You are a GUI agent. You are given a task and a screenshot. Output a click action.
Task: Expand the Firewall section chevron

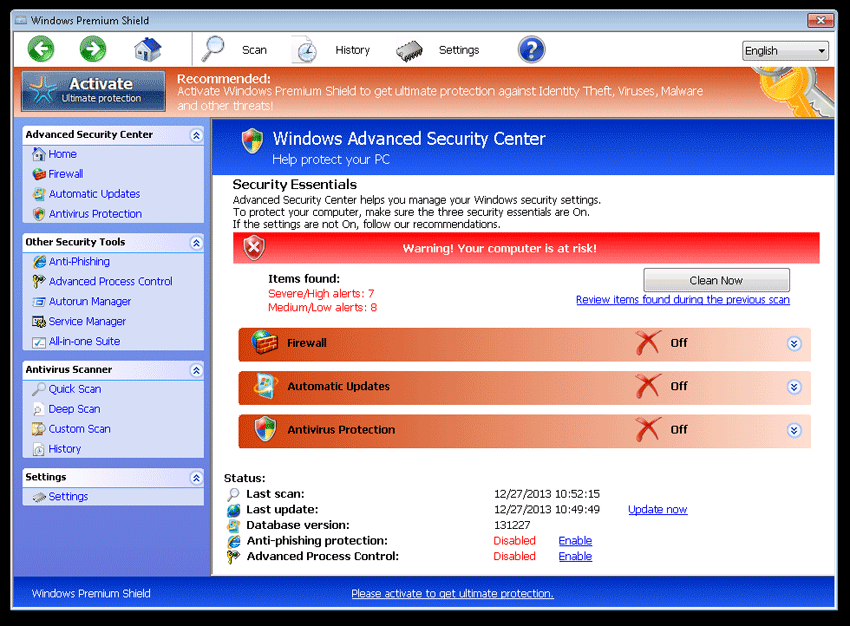[794, 344]
